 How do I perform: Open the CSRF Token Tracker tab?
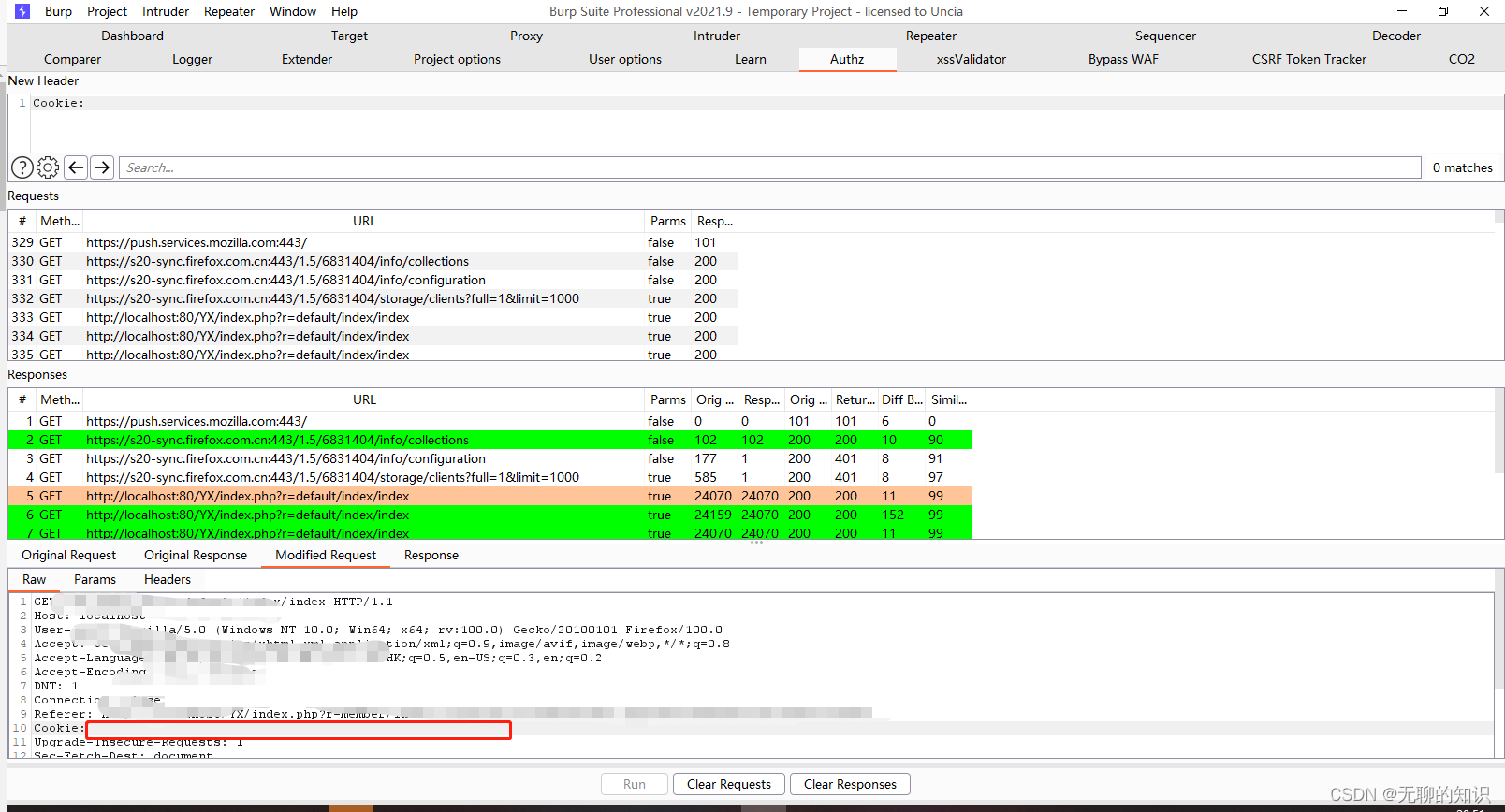[1309, 59]
